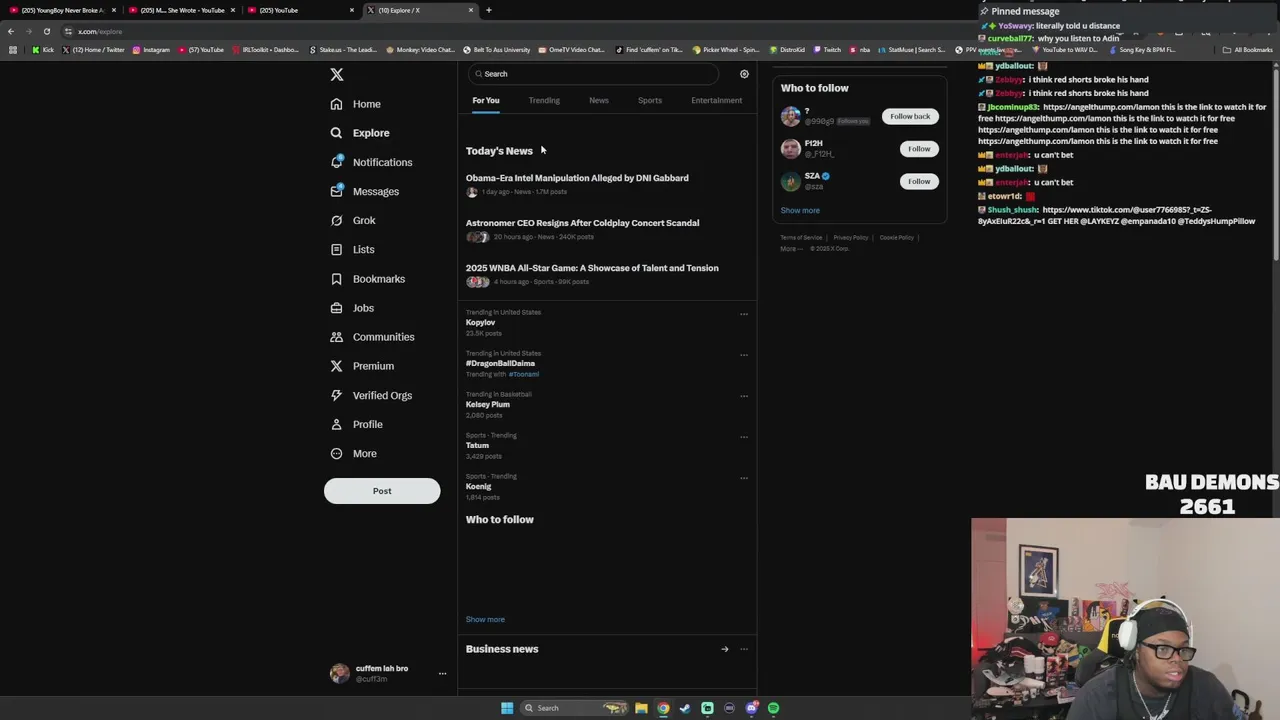Open the Privacy Policy link
Screen dimensions: 1280x720
tap(851, 238)
